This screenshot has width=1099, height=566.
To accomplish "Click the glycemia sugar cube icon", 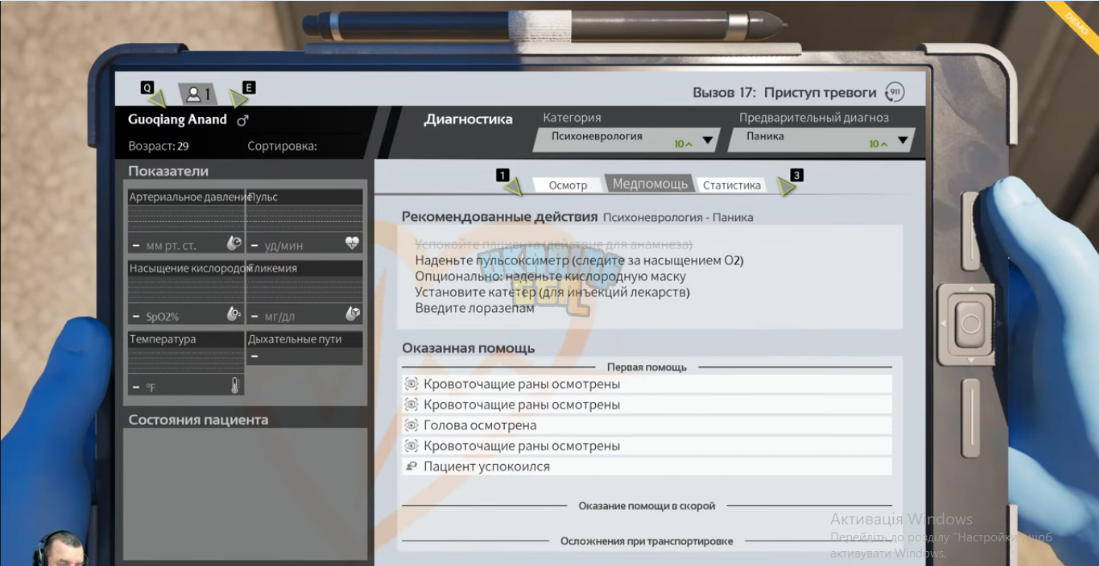I will pos(353,314).
